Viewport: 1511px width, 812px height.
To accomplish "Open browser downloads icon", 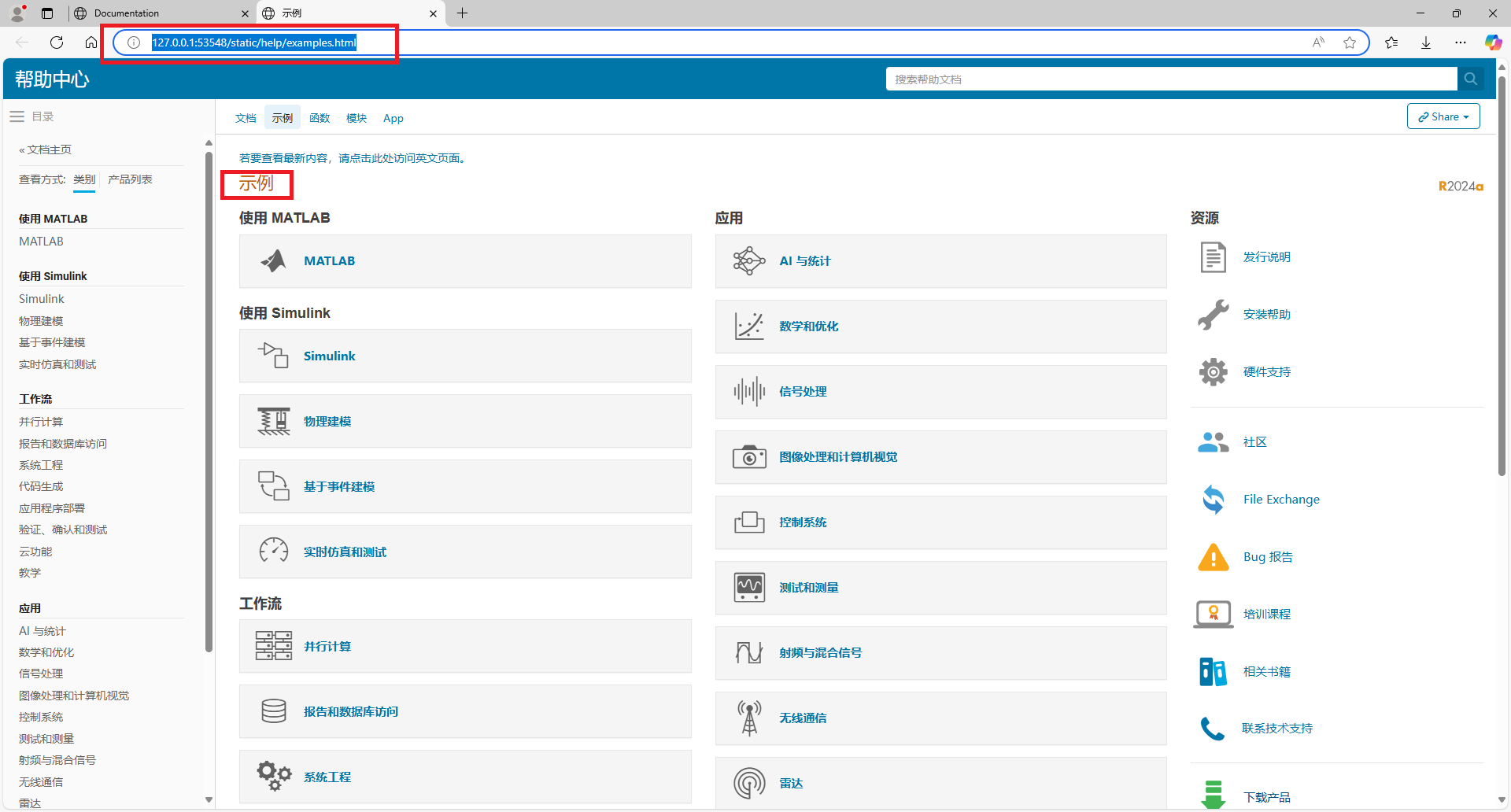I will (x=1426, y=42).
